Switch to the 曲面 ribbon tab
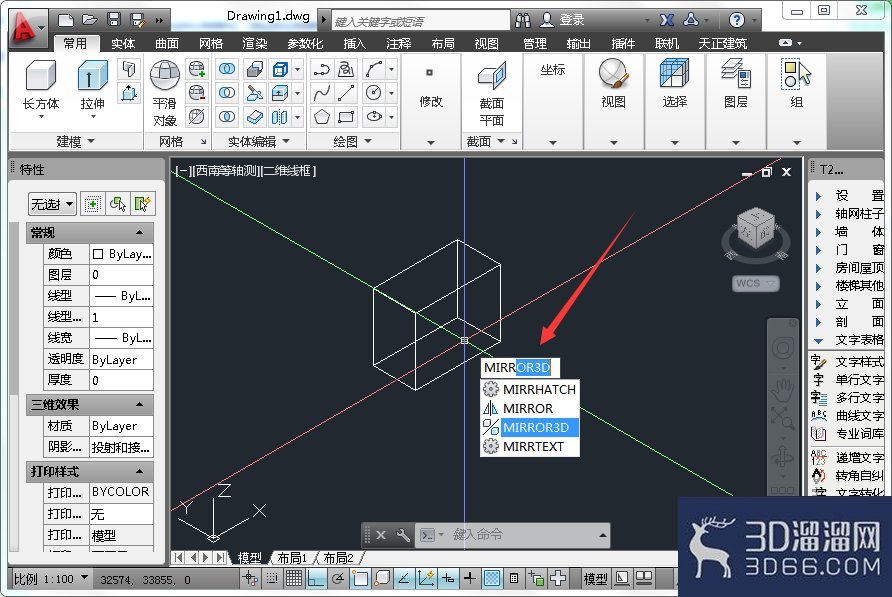 [x=167, y=43]
